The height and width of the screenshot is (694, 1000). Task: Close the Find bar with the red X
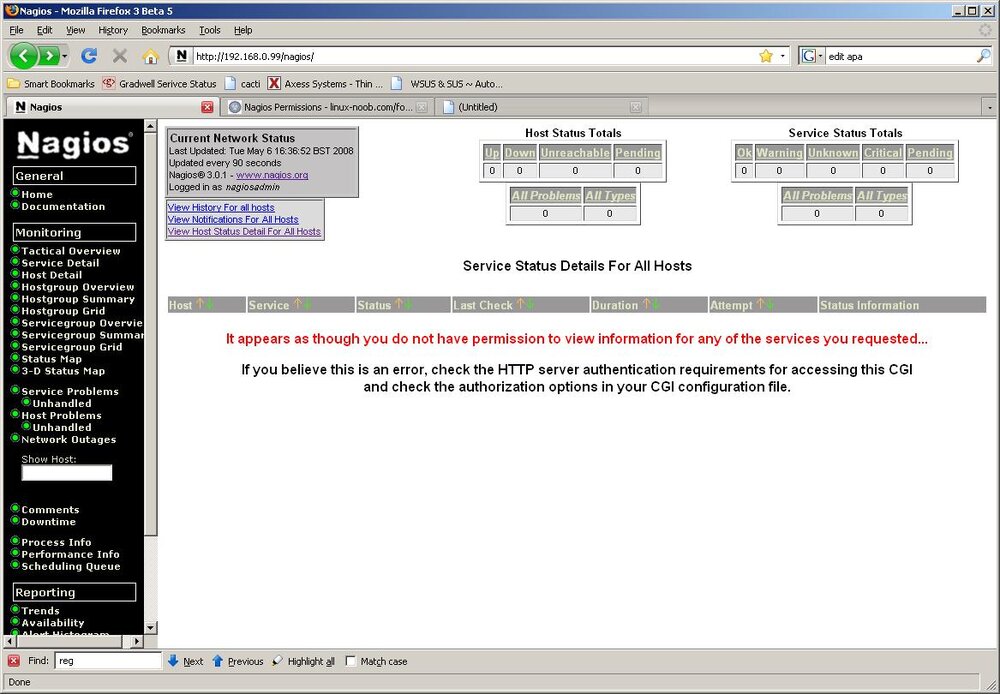14,661
